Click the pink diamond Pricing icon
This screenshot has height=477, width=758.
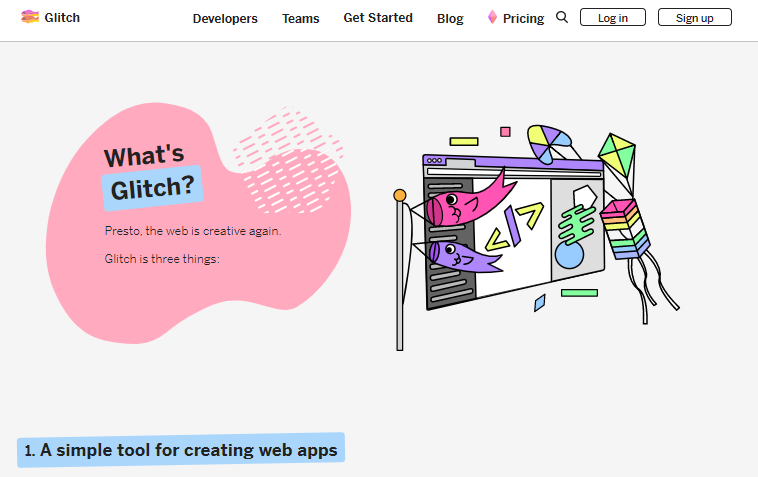[492, 17]
